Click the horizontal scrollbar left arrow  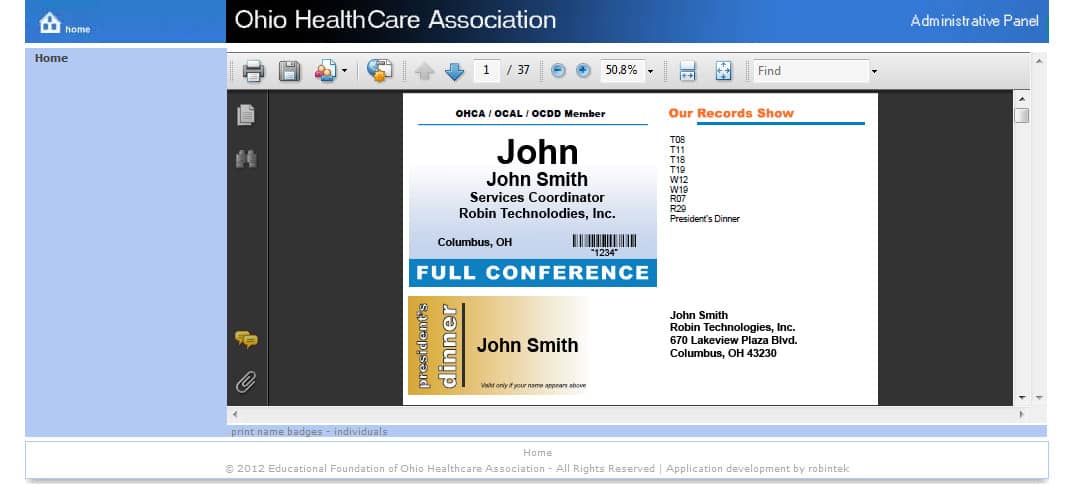click(235, 414)
